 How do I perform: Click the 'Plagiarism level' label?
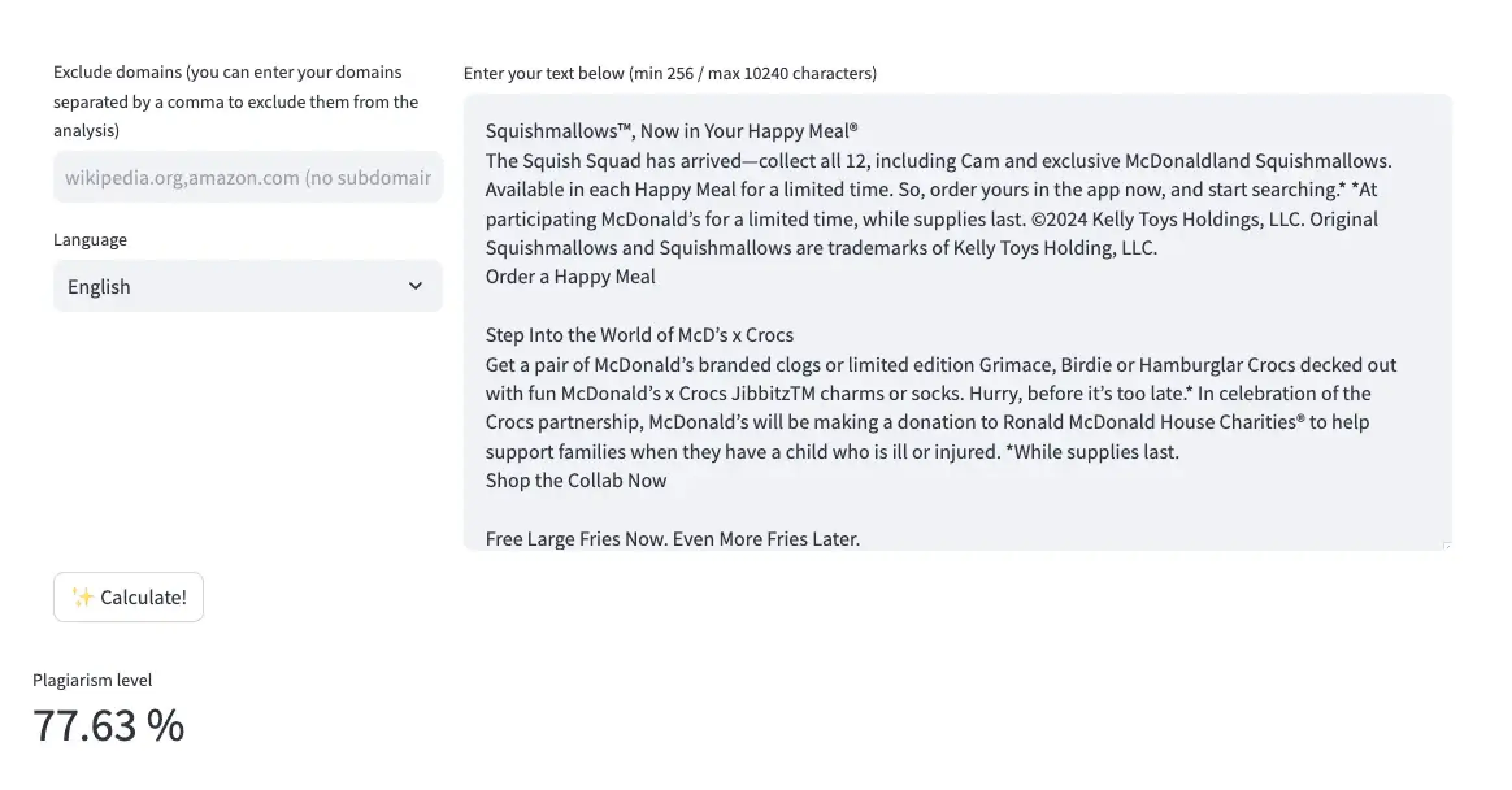tap(92, 680)
